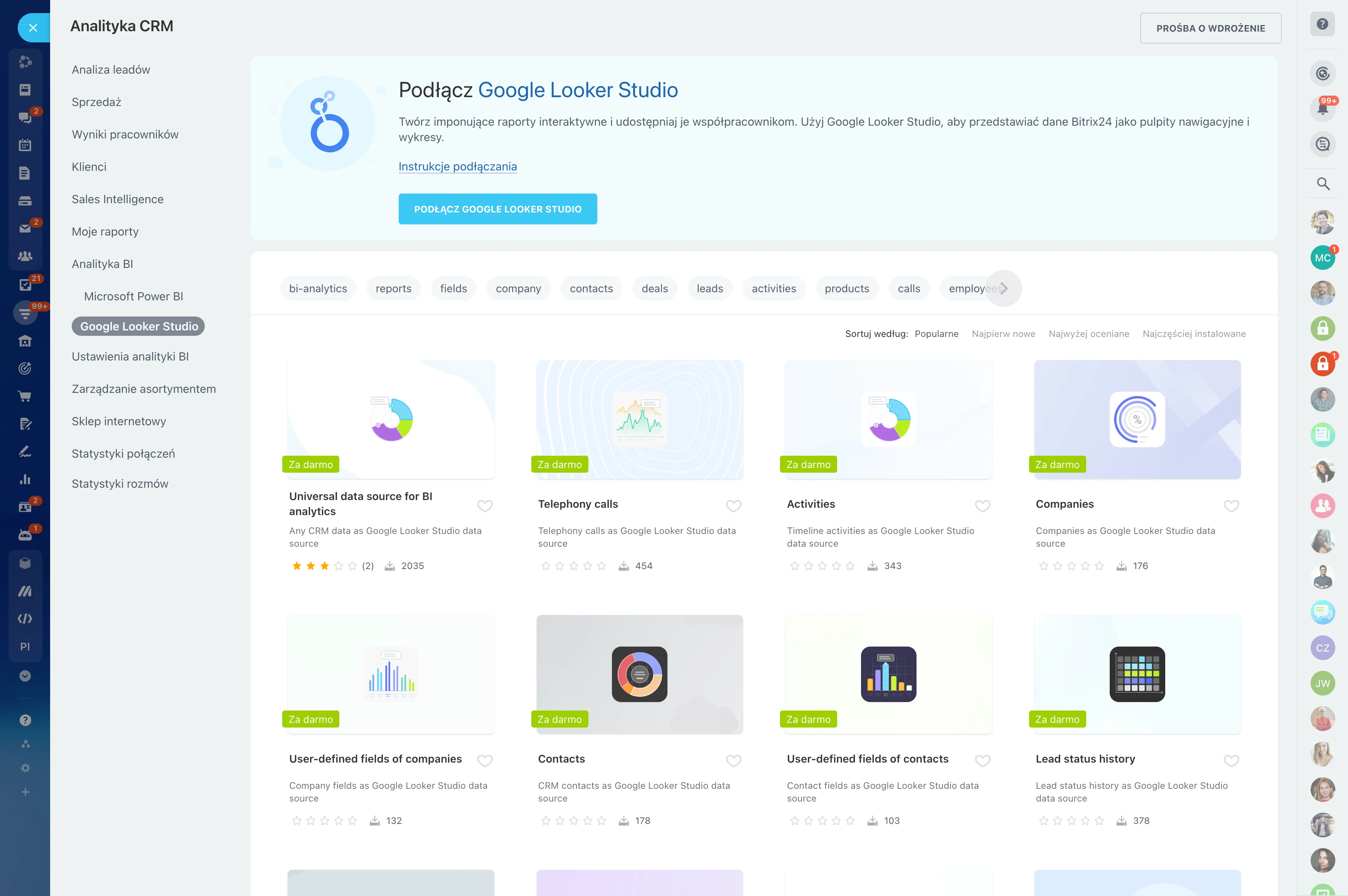1348x896 pixels.
Task: Close the analytics slider panel
Action: [32, 27]
